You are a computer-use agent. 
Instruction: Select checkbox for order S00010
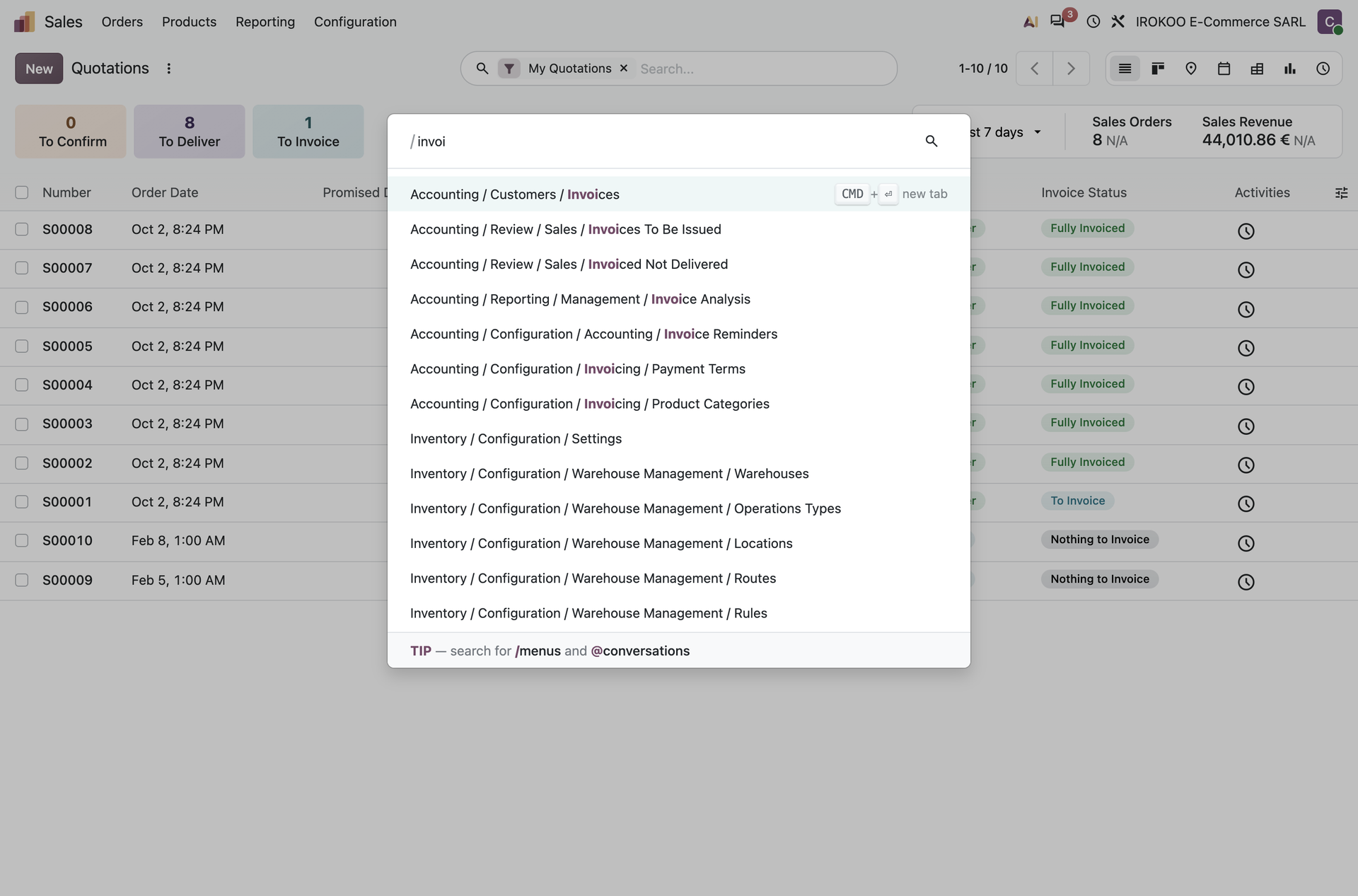(x=22, y=540)
